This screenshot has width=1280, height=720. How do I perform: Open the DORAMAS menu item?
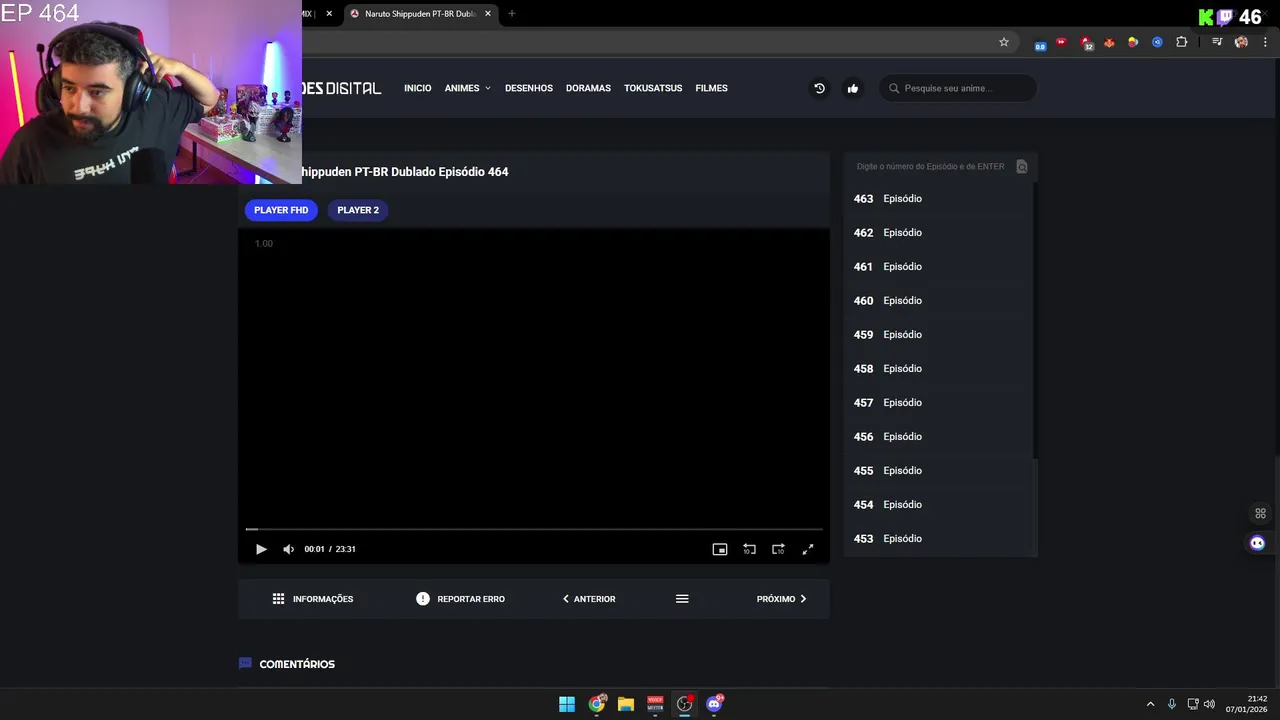pyautogui.click(x=588, y=88)
